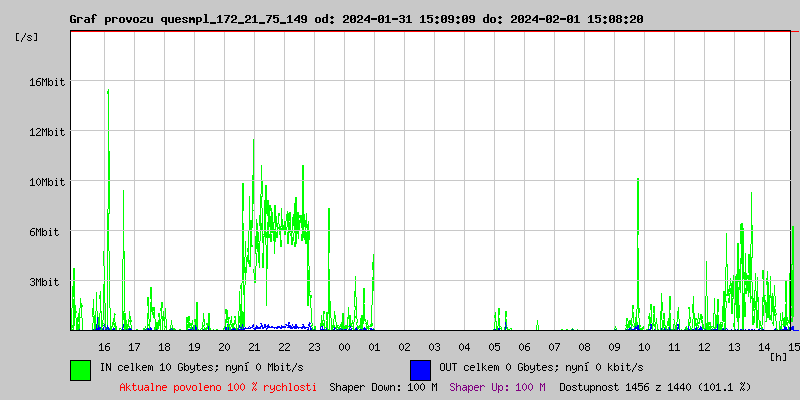The image size is (800, 400).
Task: Click the '[/s]' unit label at top left
Action: (27, 37)
